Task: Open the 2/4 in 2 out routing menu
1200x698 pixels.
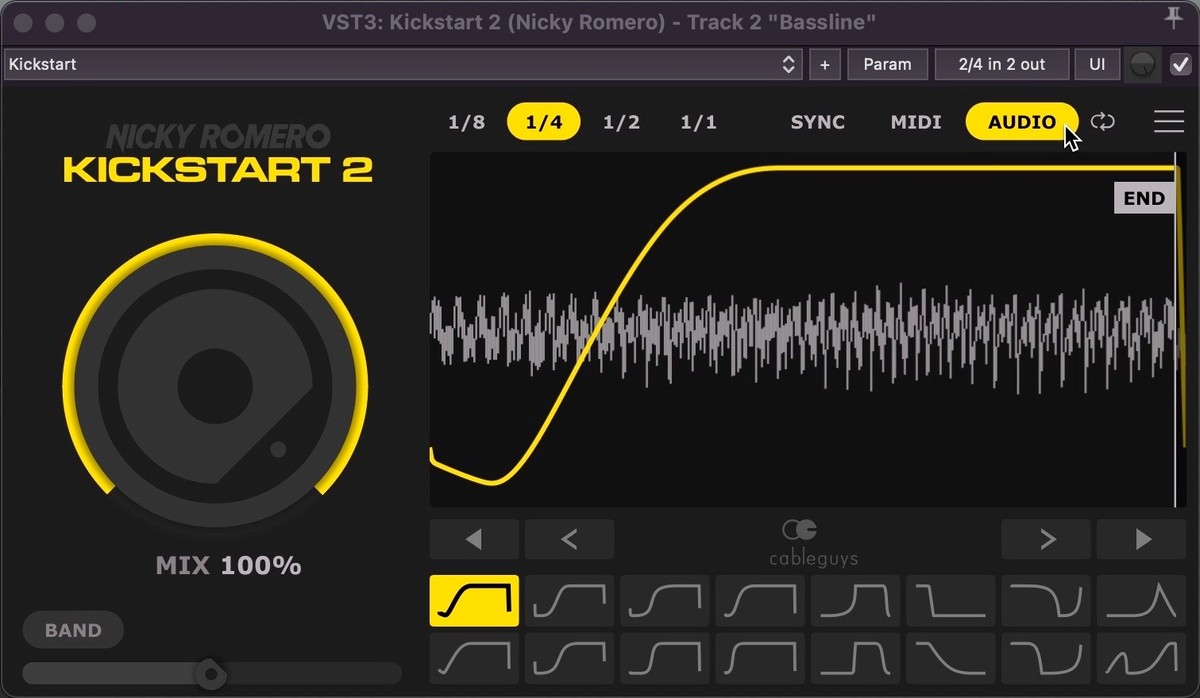Action: pyautogui.click(x=1001, y=64)
